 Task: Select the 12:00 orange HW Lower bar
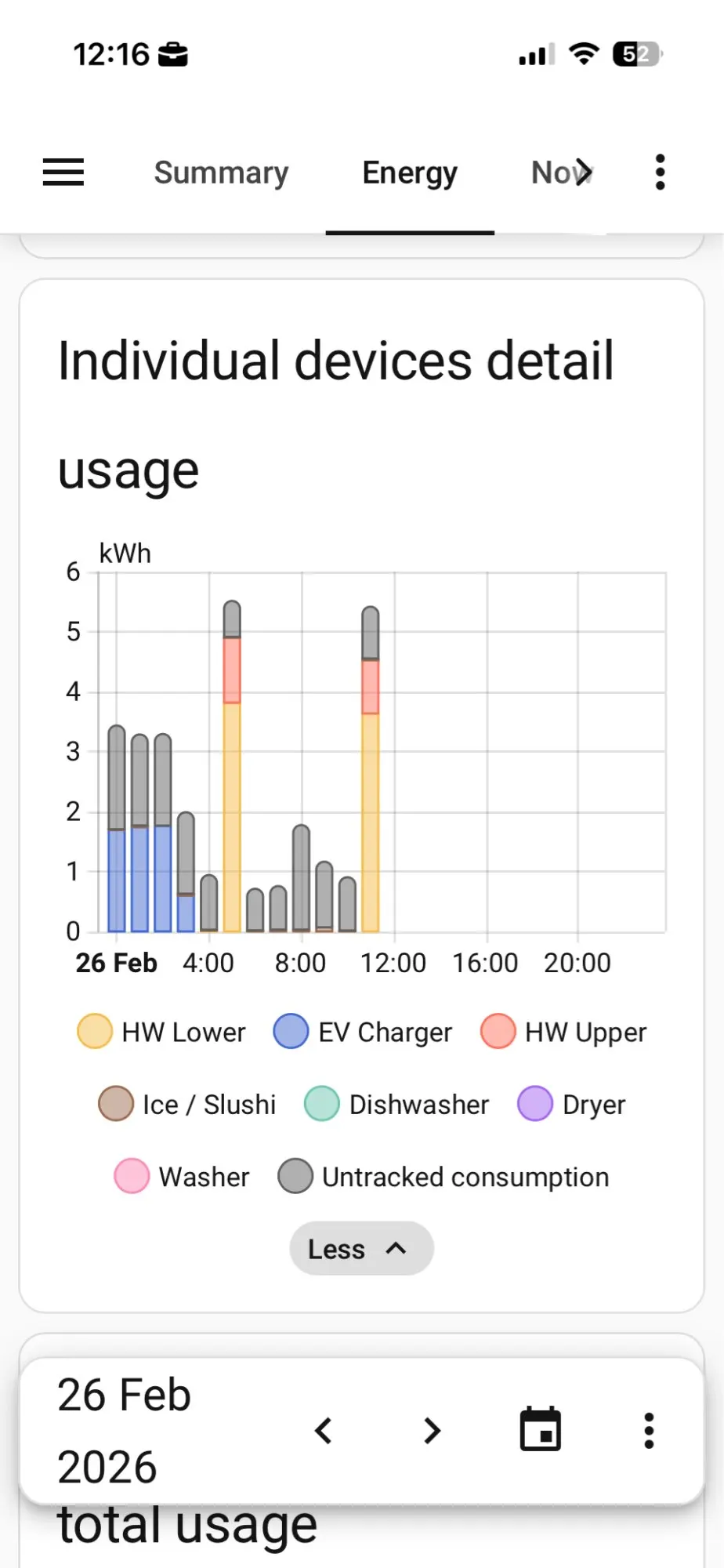(x=371, y=822)
